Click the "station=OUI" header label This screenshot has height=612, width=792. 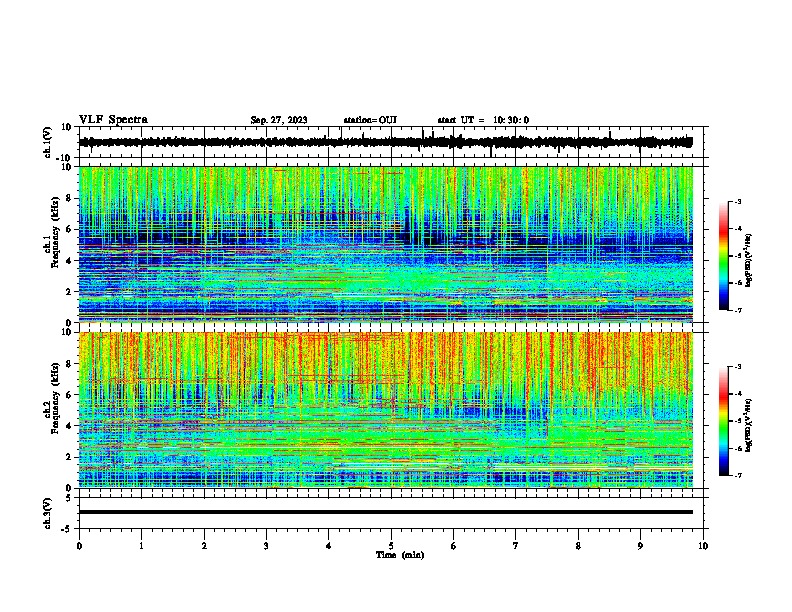(x=370, y=120)
